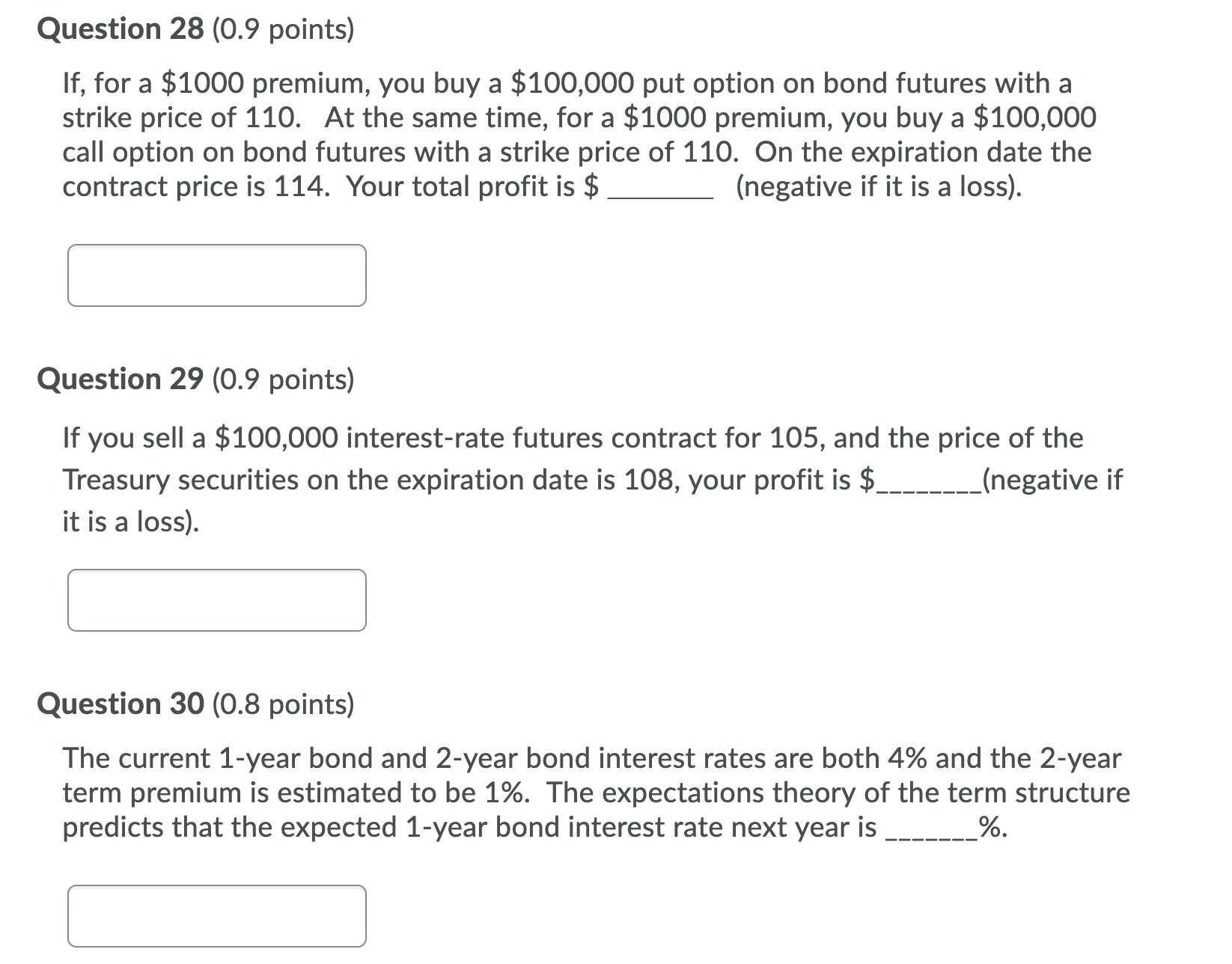Screen dimensions: 1232x964
Task: Click the answer box for Question 30
Action: point(216,915)
